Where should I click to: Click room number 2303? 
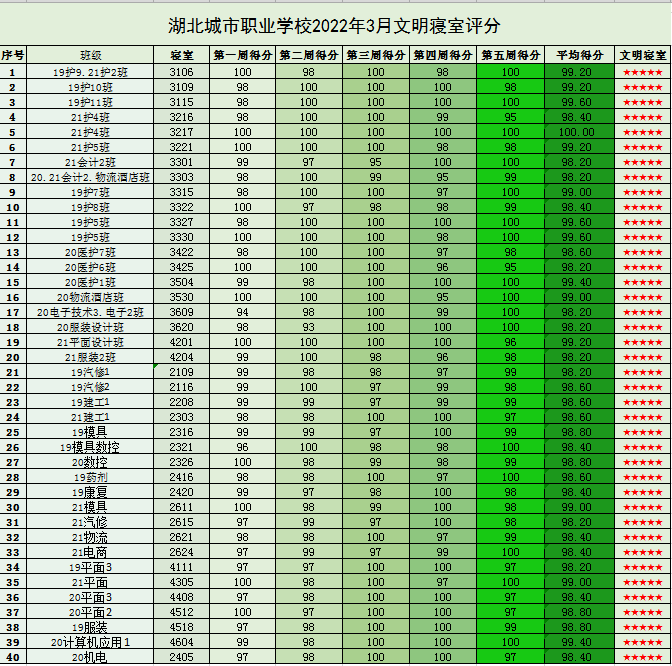click(x=181, y=417)
